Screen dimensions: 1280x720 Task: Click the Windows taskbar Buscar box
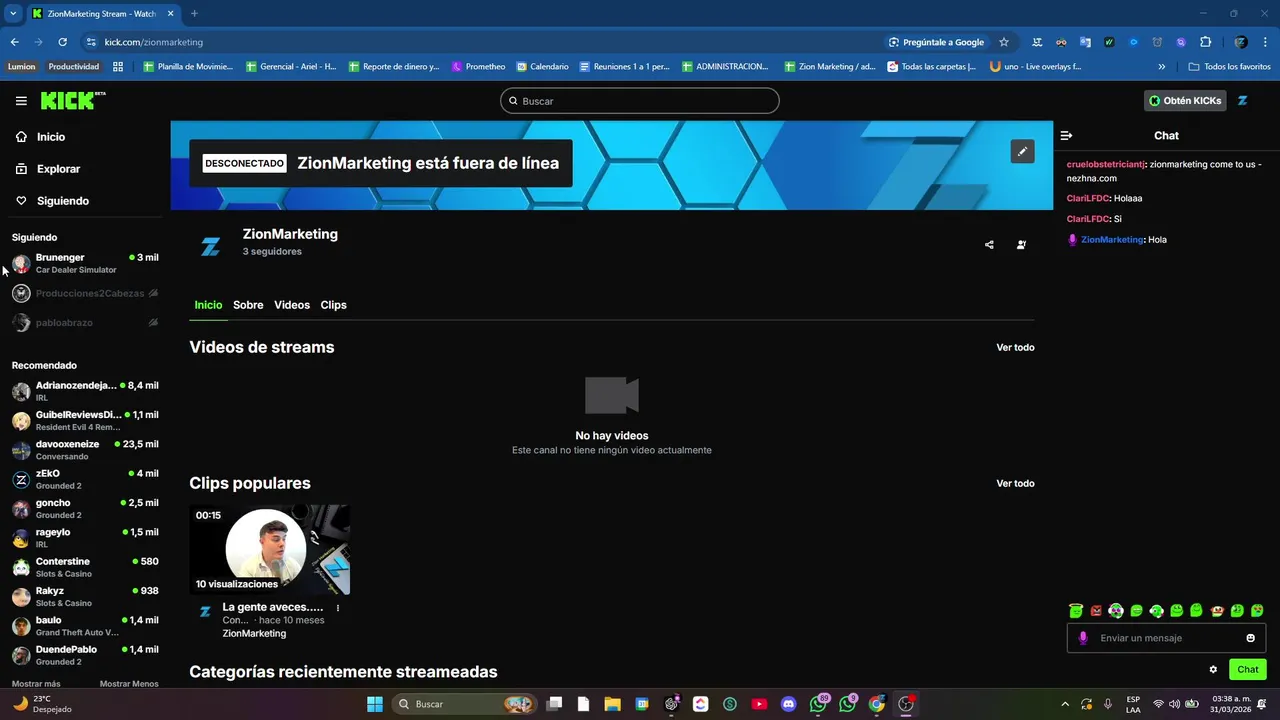click(465, 704)
